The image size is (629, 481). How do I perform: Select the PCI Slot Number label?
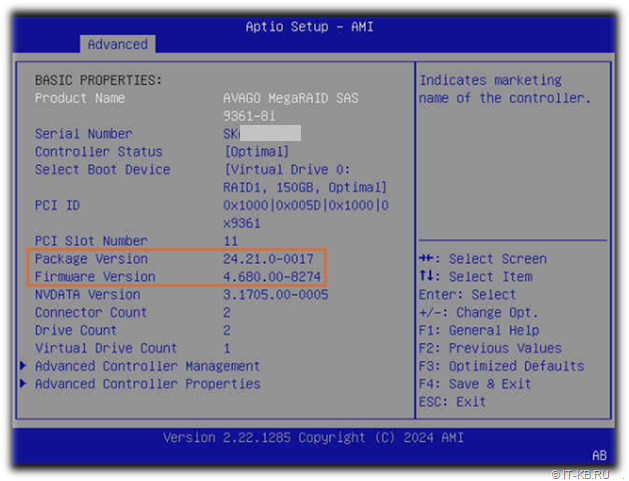pyautogui.click(x=91, y=241)
